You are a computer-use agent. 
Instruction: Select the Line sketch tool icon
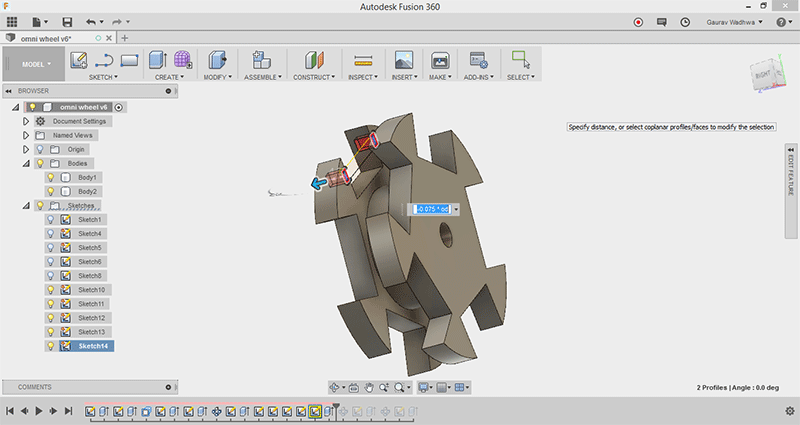pos(104,61)
